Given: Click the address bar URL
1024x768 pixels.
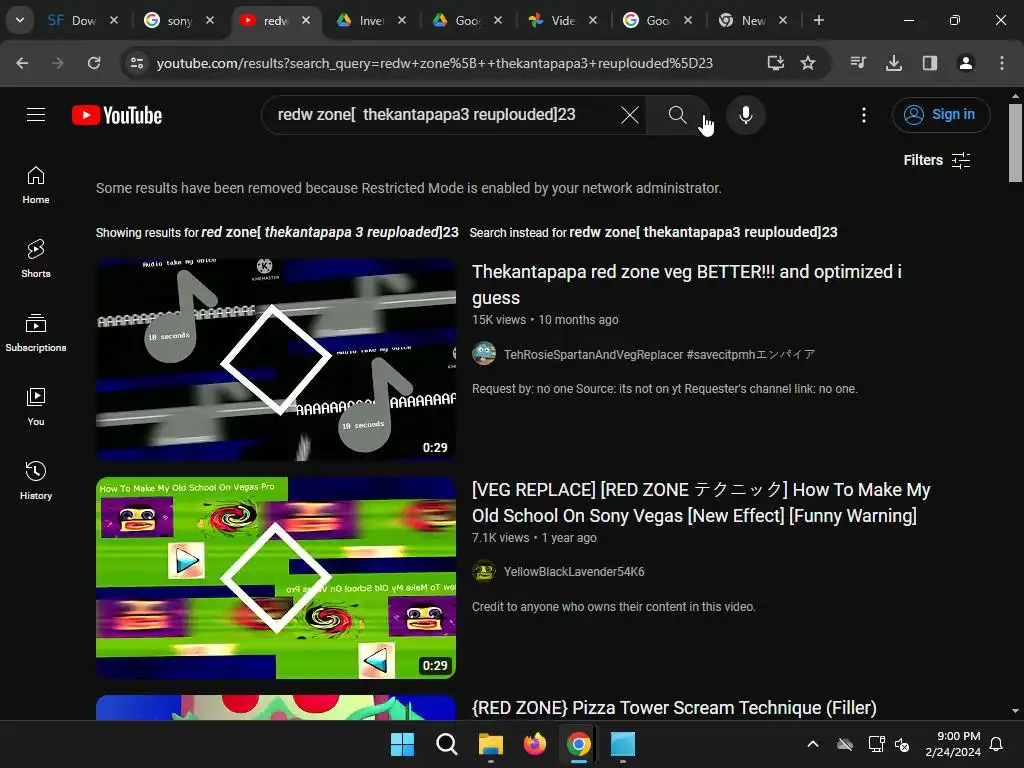Looking at the screenshot, I should click(434, 63).
